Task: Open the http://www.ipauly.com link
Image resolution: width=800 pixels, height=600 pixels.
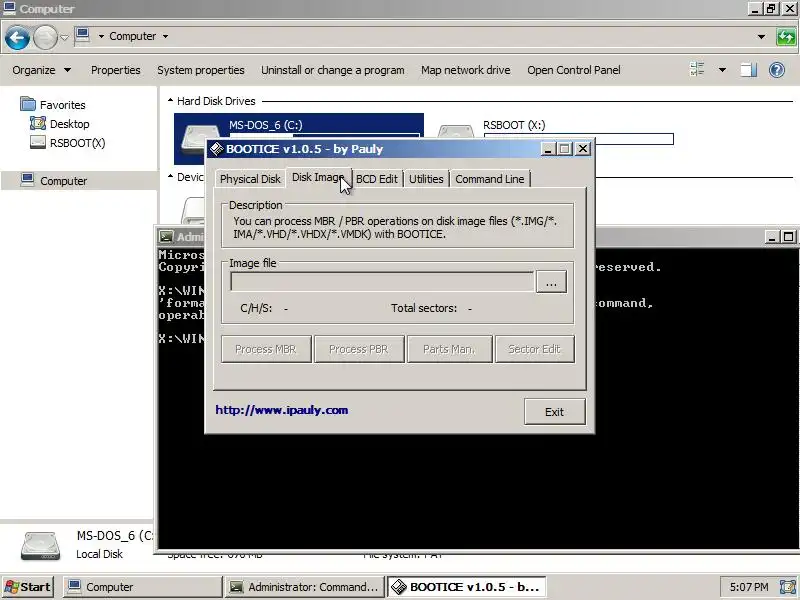Action: point(282,410)
